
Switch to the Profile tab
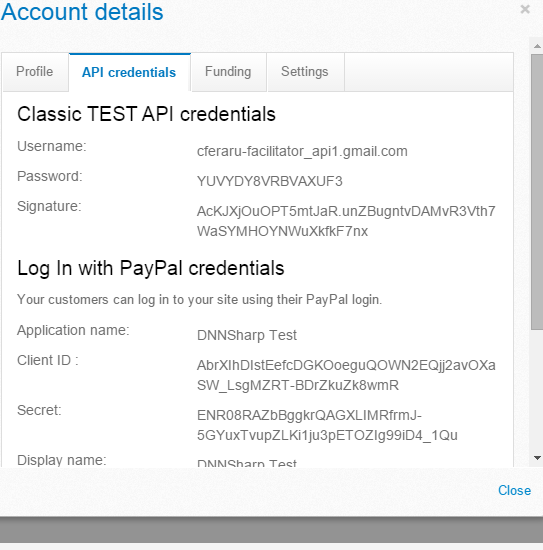[x=35, y=72]
